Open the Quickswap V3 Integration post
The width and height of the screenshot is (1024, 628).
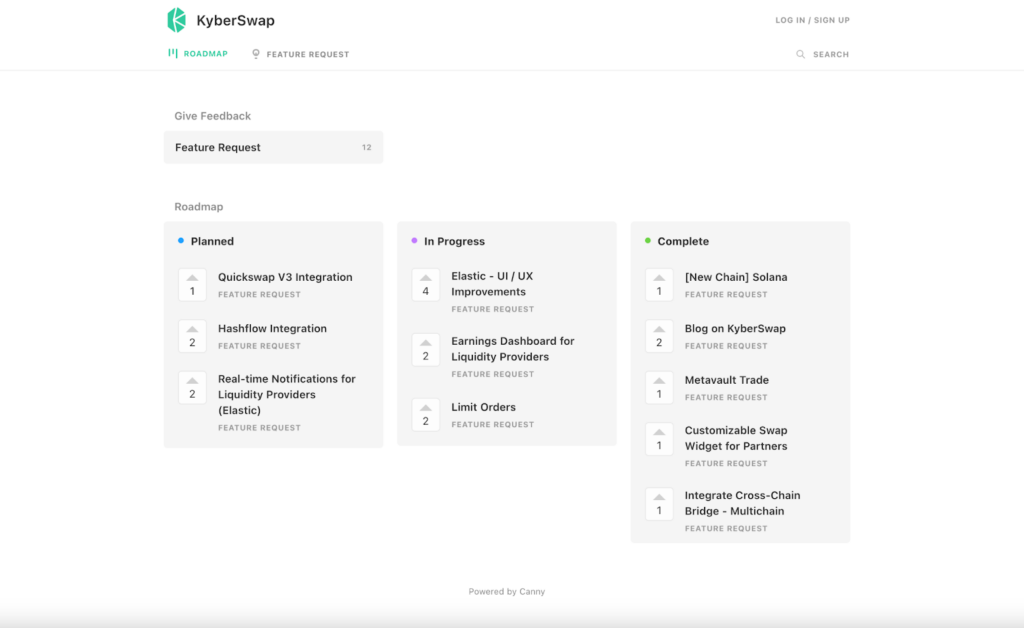[285, 277]
